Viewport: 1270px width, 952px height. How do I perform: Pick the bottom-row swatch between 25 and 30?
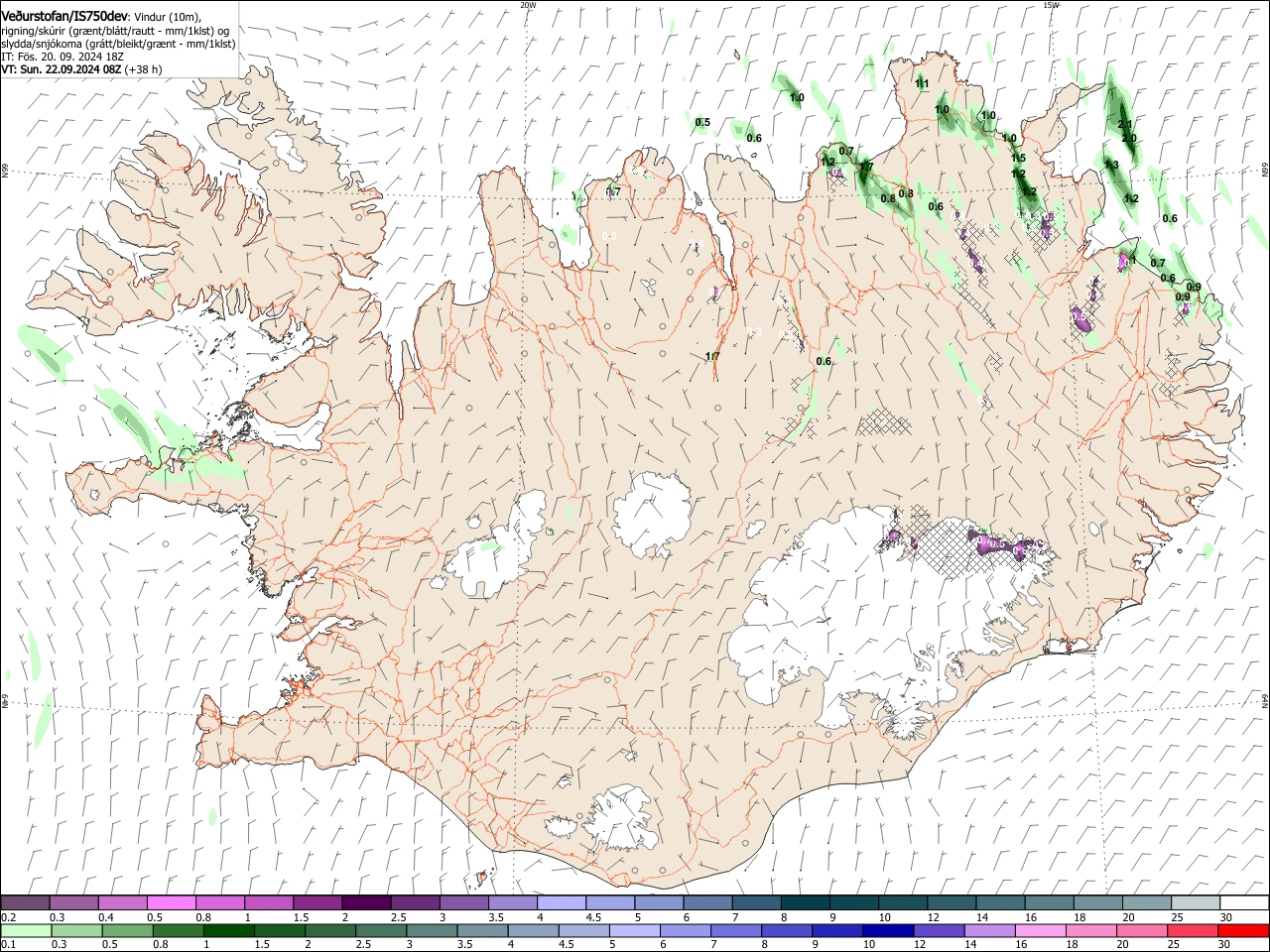pos(1194,930)
